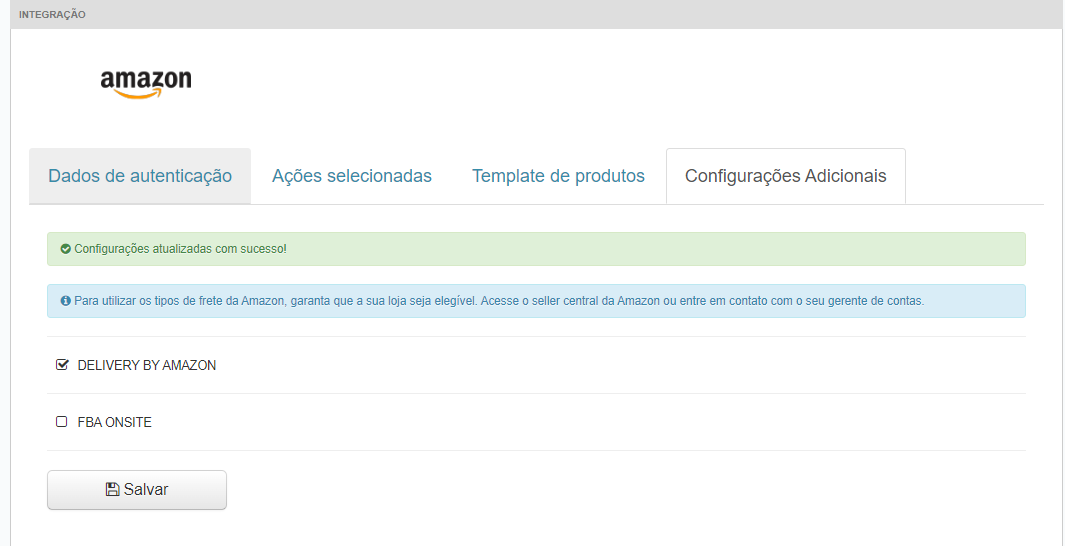Switch to the Ações selecionadas tab

352,176
